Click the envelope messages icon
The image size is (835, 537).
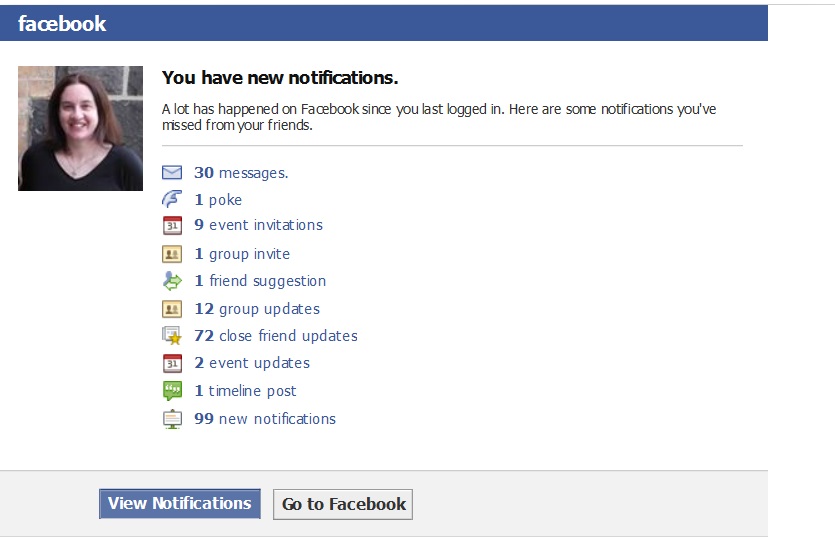tap(172, 173)
